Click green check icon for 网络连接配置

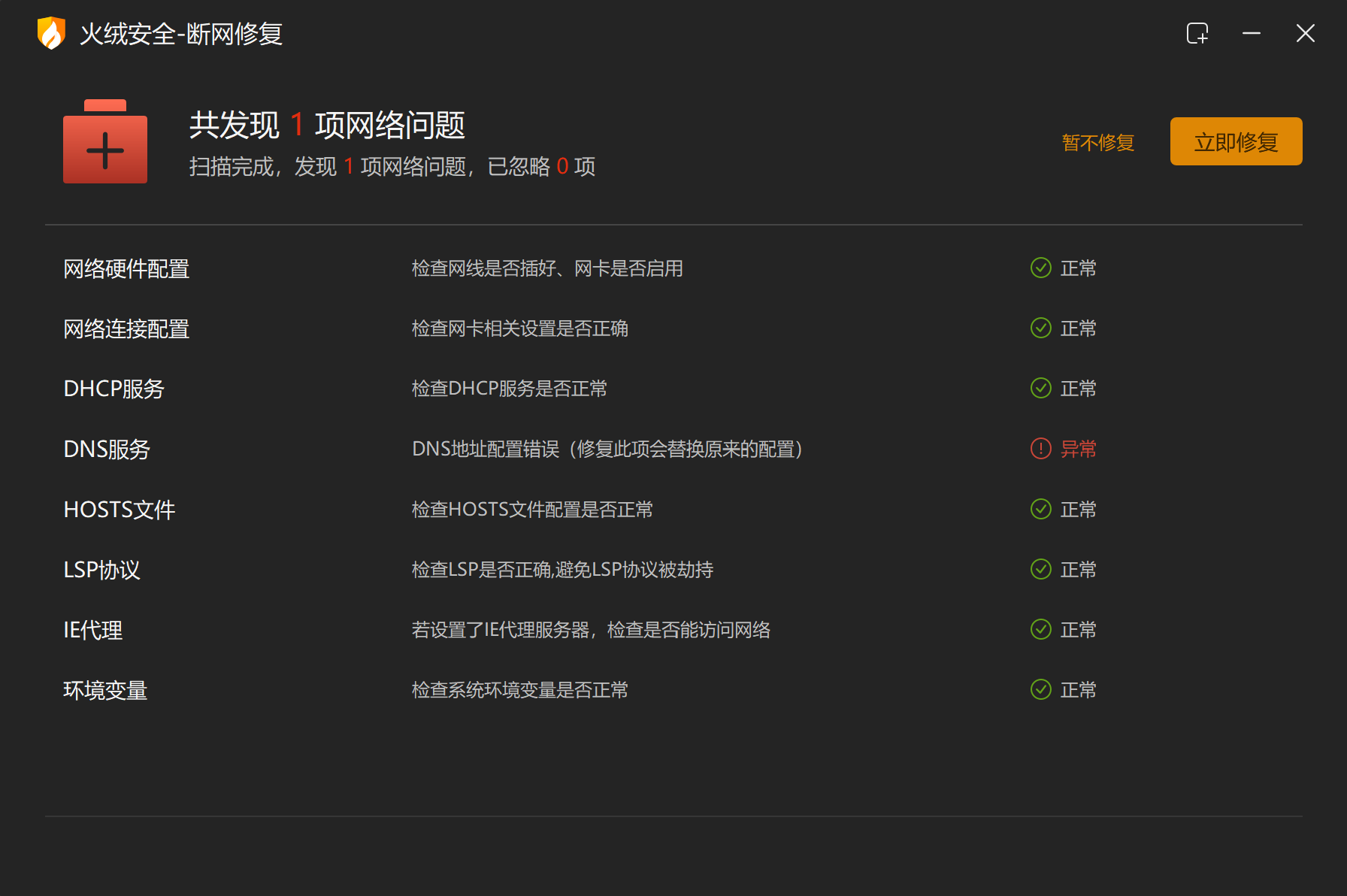[1041, 328]
